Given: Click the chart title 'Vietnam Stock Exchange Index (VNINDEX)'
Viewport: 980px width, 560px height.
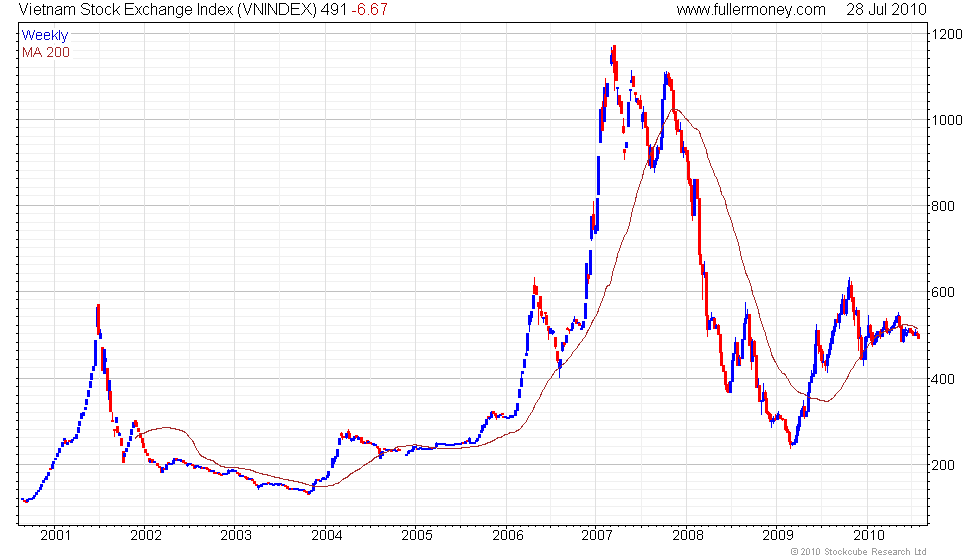Looking at the screenshot, I should click(x=168, y=10).
